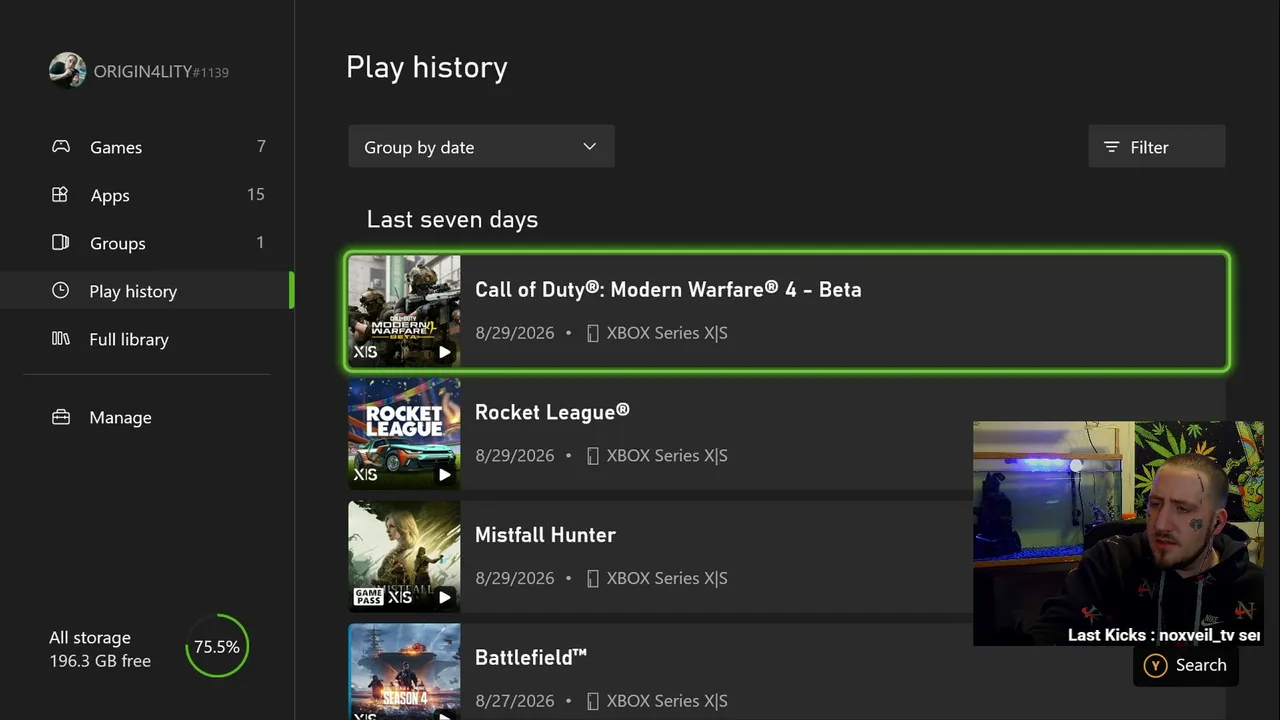Select Play history in the sidebar

[x=147, y=291]
